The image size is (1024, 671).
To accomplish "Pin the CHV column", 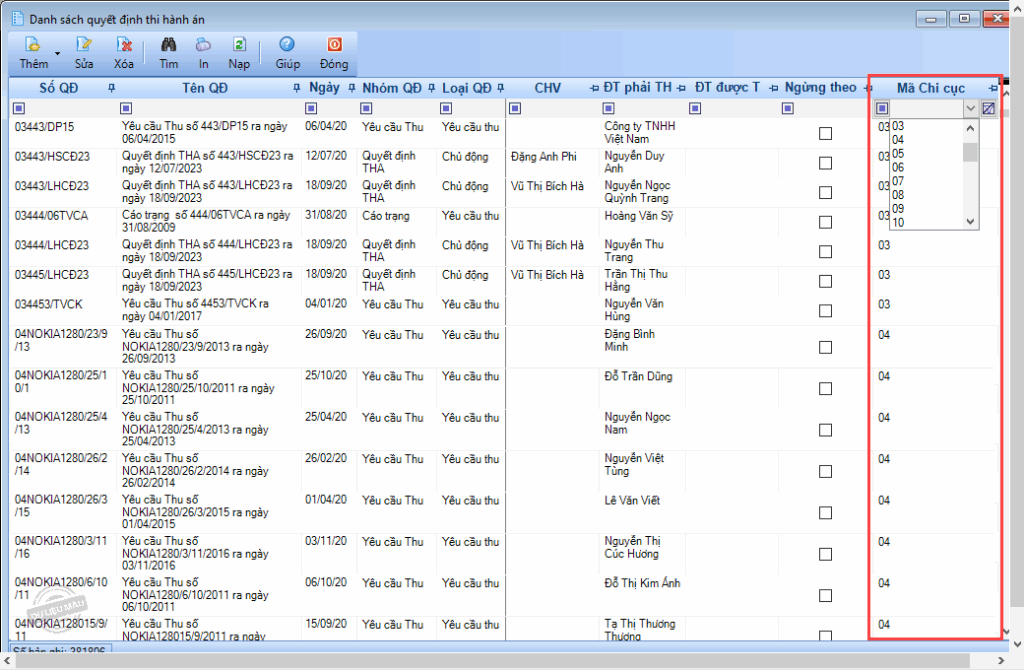I will point(594,88).
